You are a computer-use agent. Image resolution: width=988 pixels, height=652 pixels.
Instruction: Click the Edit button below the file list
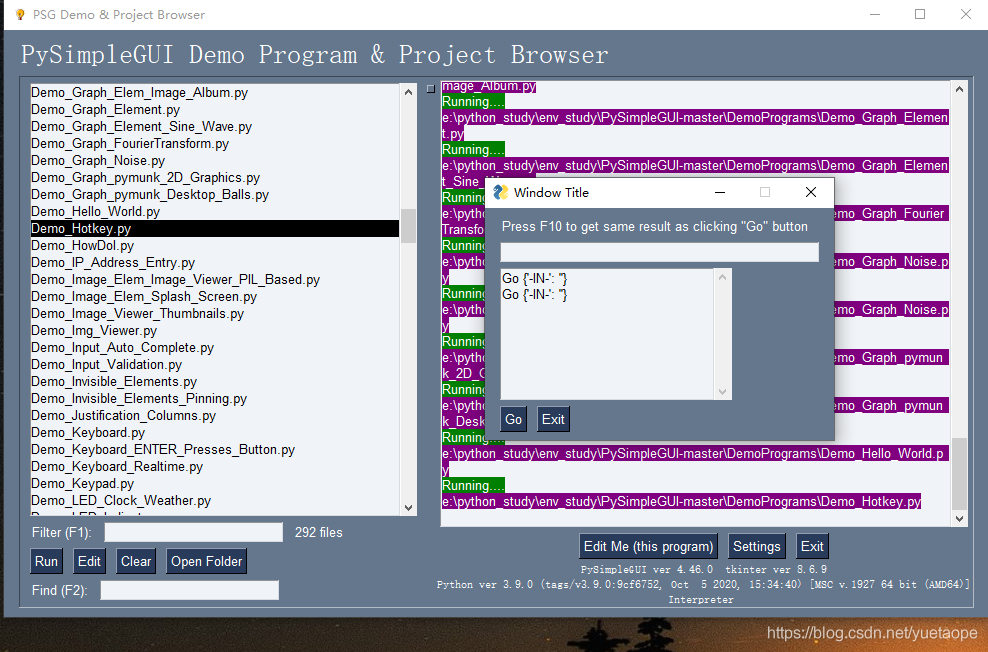89,561
